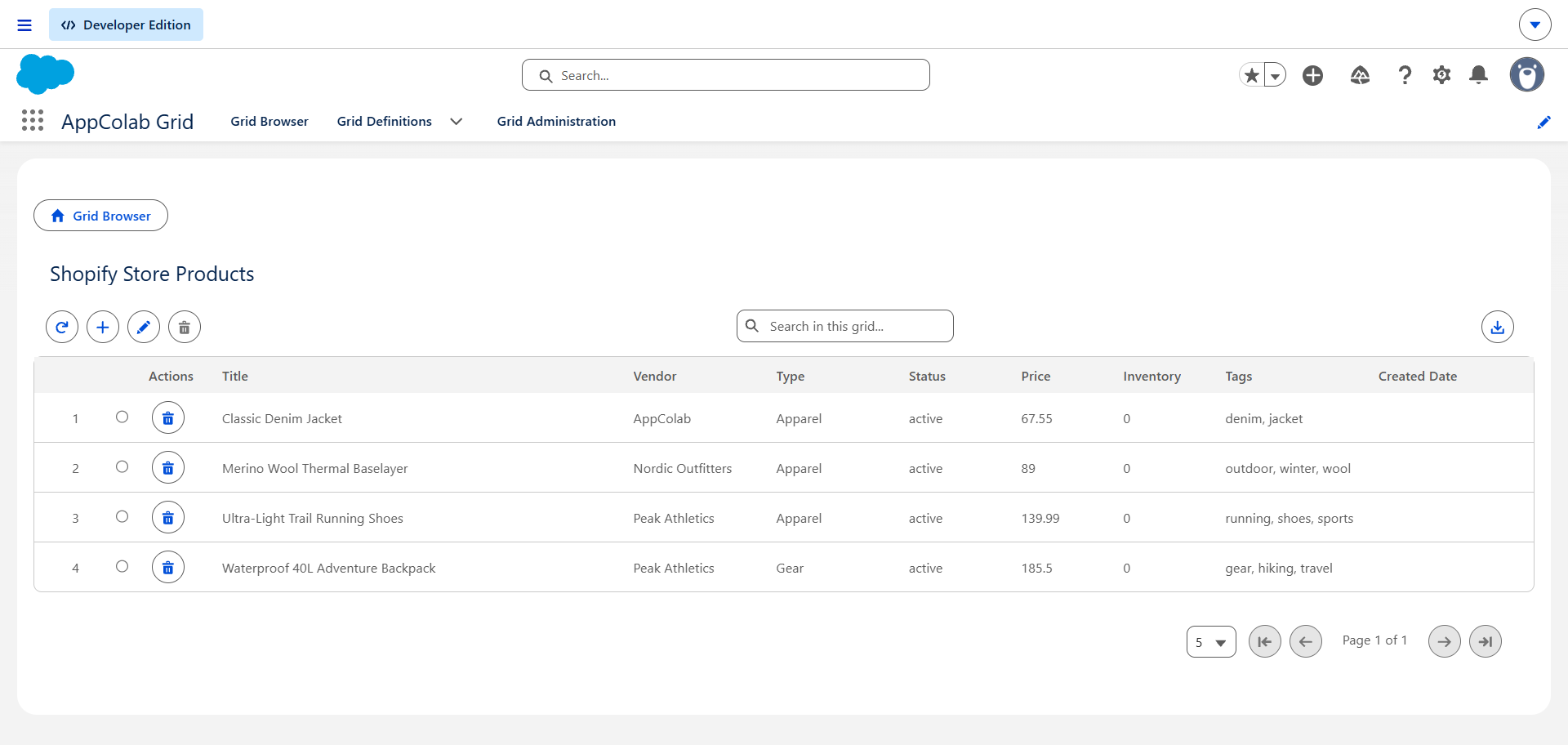This screenshot has width=1568, height=745.
Task: Go to the previous page
Action: [1306, 641]
